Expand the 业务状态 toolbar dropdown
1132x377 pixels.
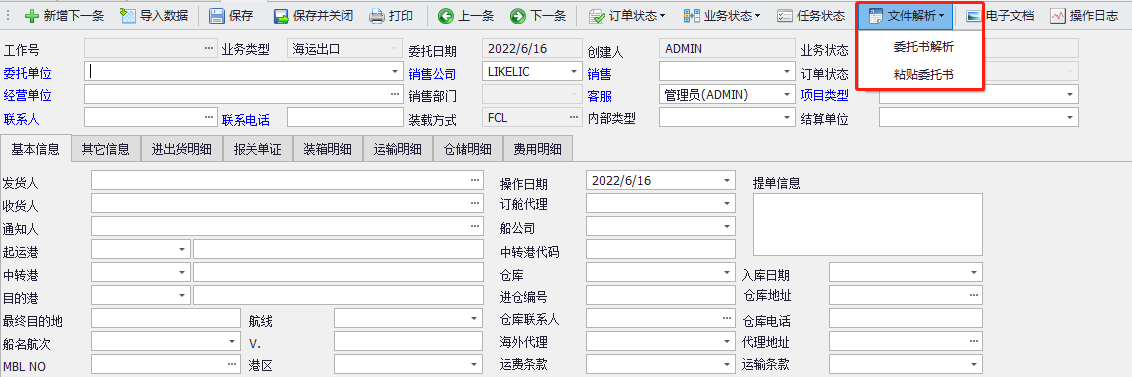click(x=722, y=15)
